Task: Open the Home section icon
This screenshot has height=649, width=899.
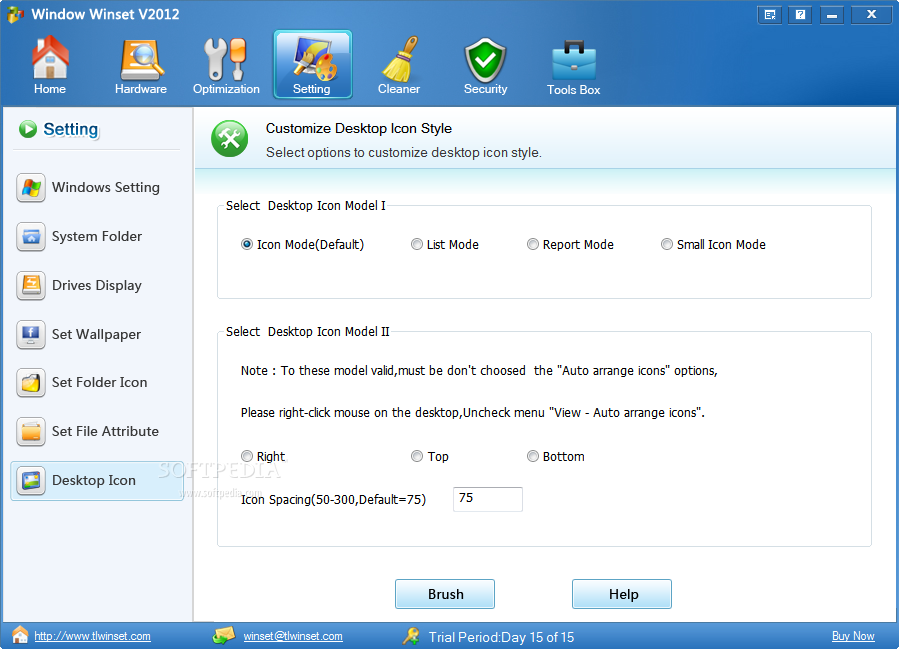Action: 50,57
